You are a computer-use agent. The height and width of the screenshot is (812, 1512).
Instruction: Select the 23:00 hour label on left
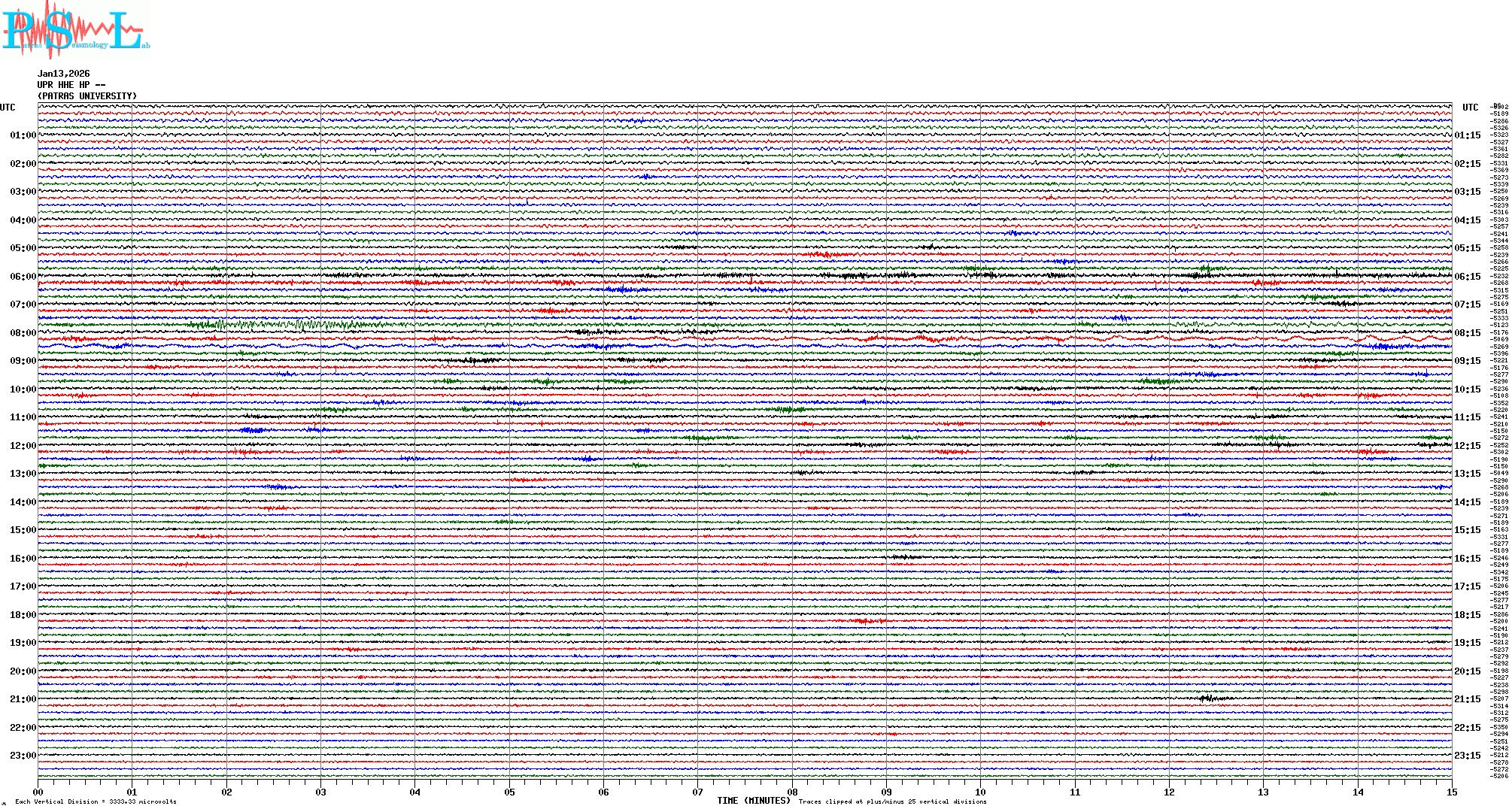23,756
